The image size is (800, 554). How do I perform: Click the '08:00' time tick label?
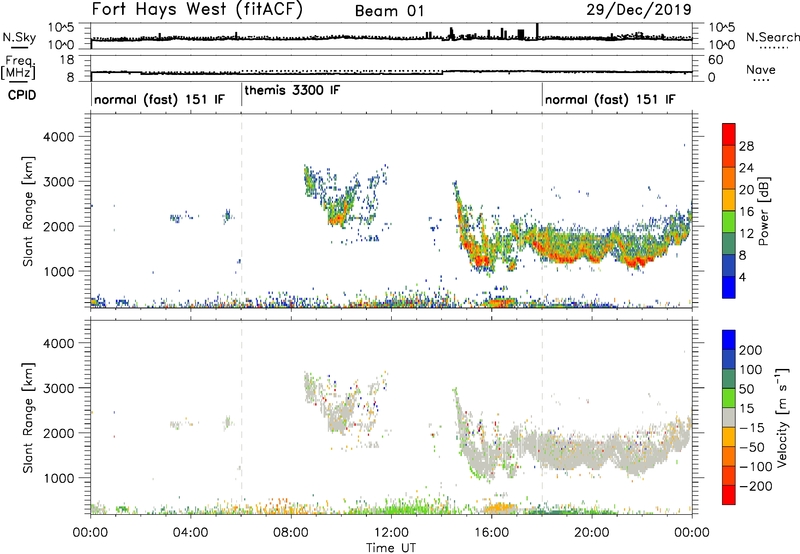tap(291, 533)
